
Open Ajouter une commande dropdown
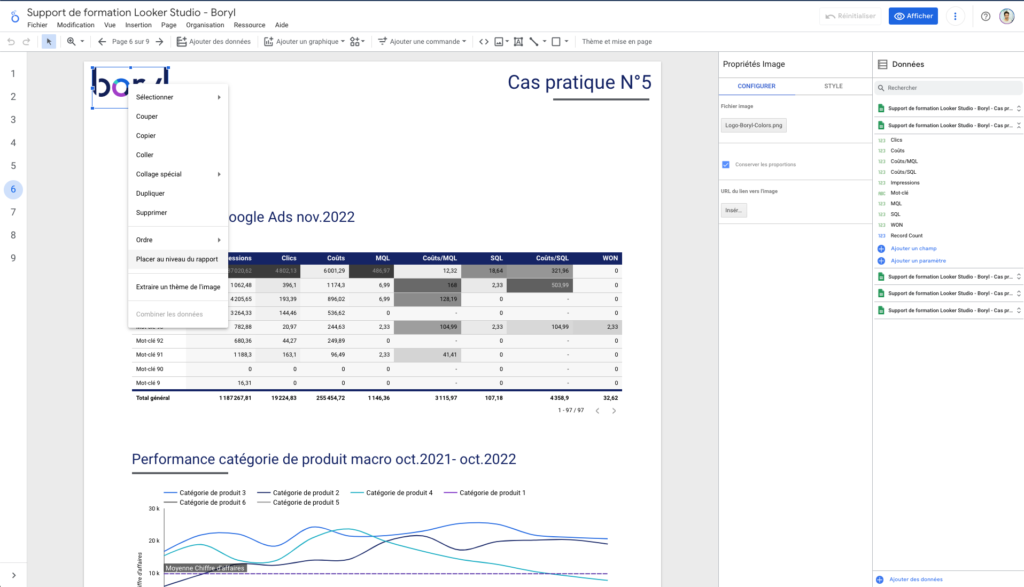pos(423,42)
